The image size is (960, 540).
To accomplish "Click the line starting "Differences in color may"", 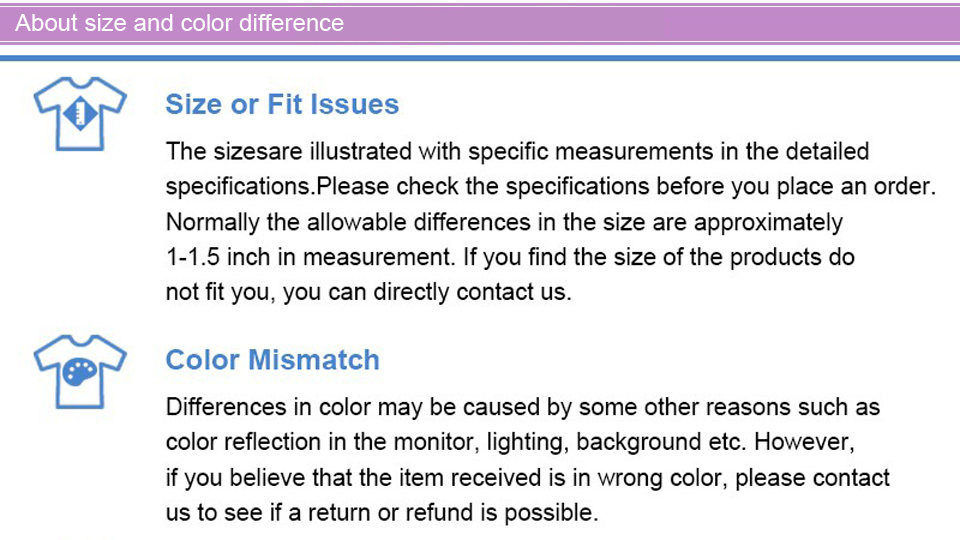I will point(522,408).
